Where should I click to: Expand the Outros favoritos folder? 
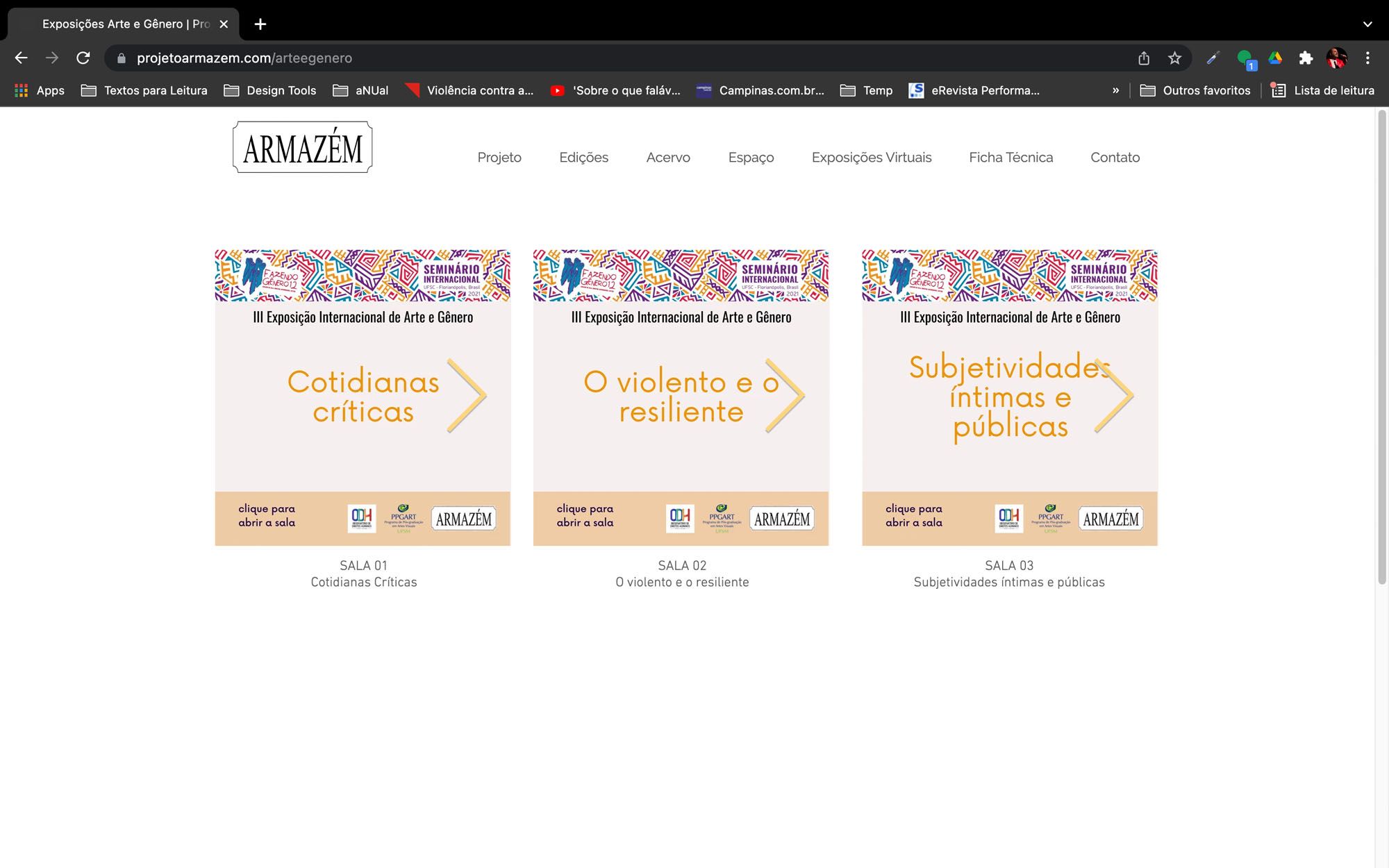pos(1195,90)
